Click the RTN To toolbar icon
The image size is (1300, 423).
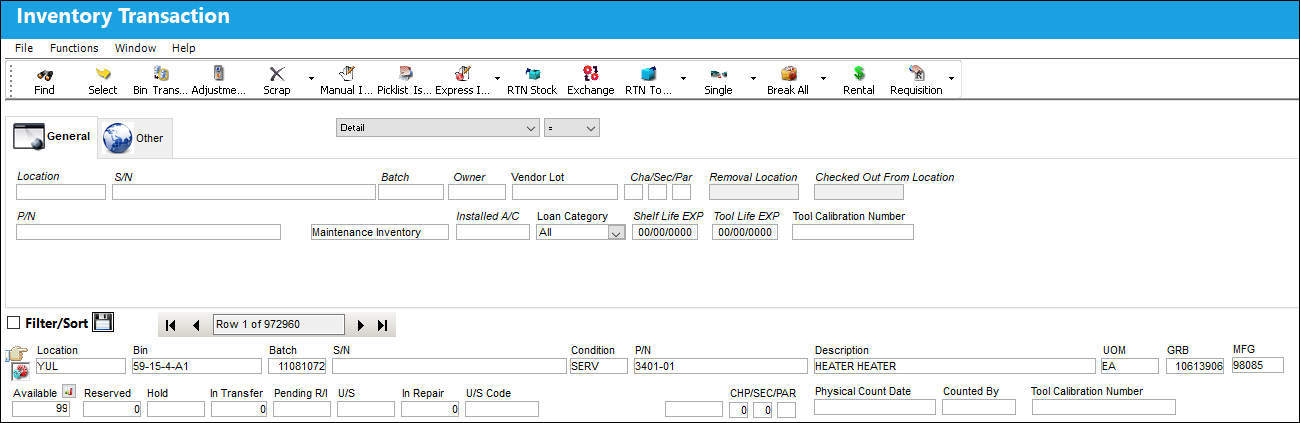click(649, 74)
